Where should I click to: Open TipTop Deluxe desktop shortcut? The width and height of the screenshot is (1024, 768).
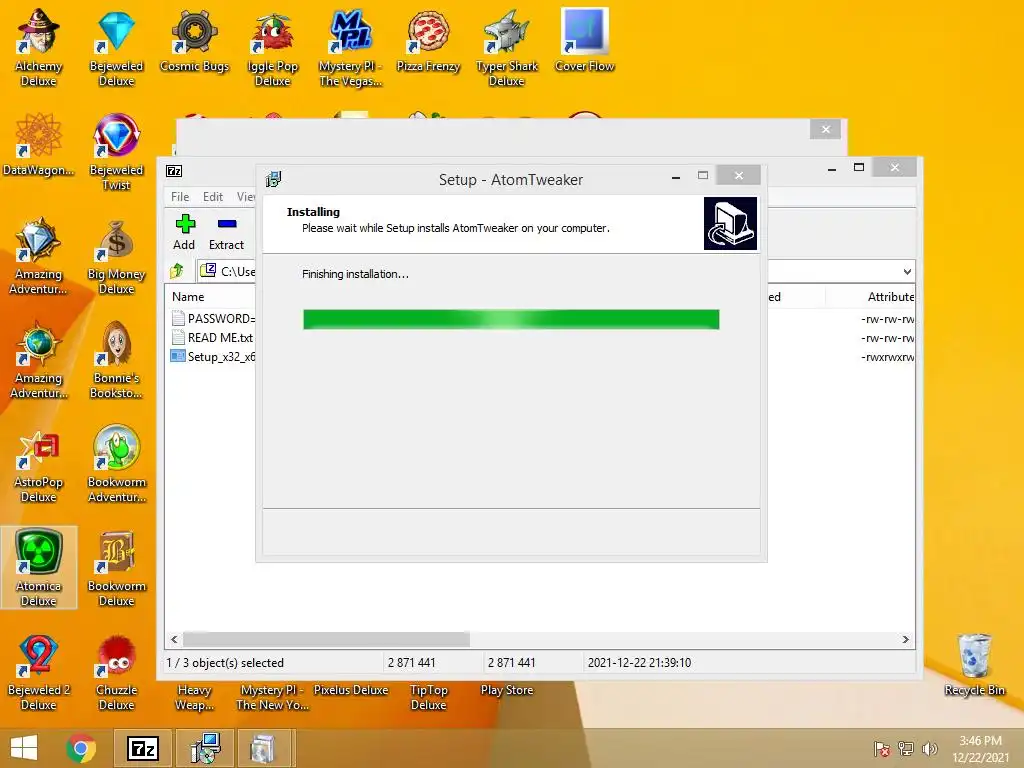(x=428, y=697)
